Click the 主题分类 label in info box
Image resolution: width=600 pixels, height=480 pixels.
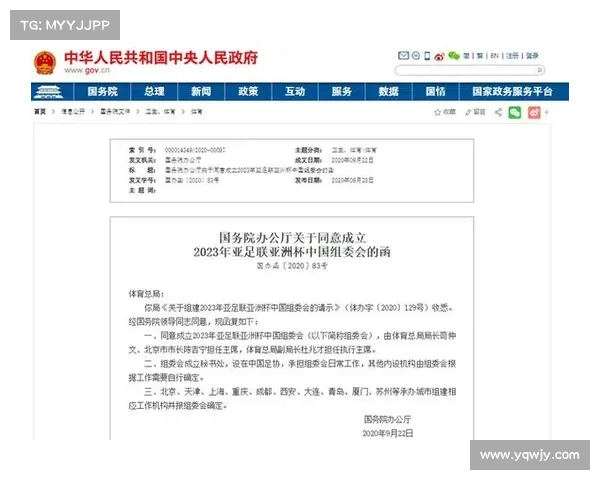tap(308, 150)
